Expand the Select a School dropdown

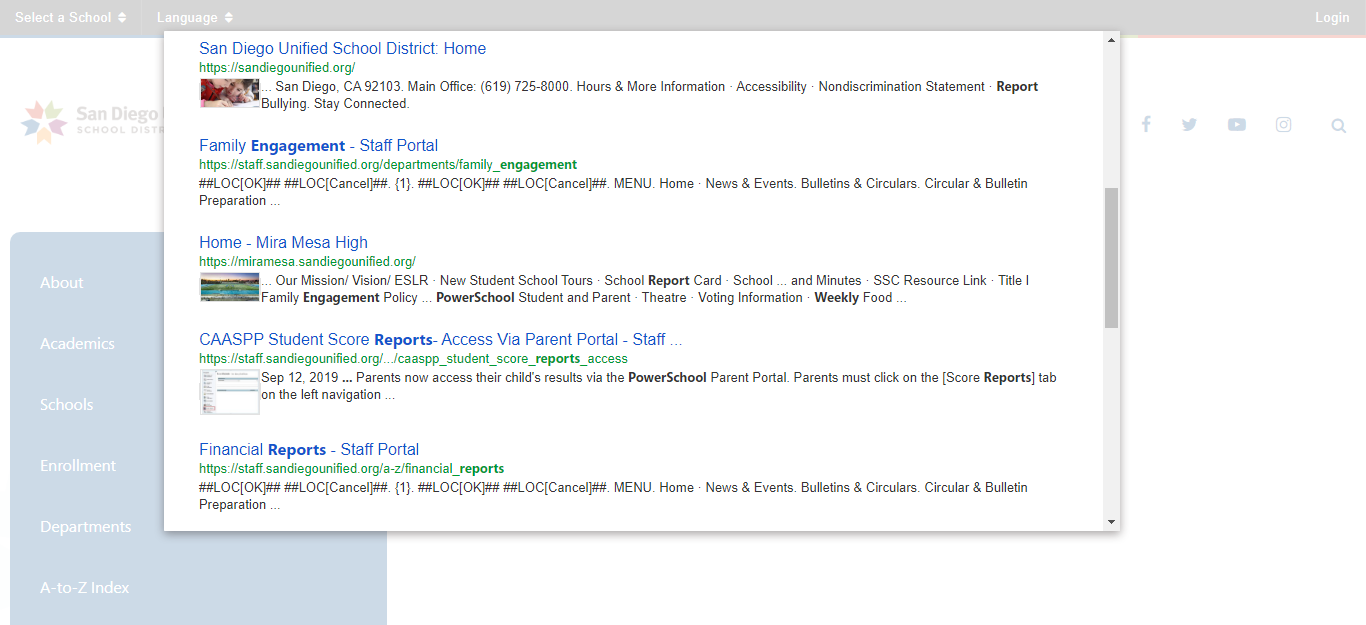[x=70, y=17]
